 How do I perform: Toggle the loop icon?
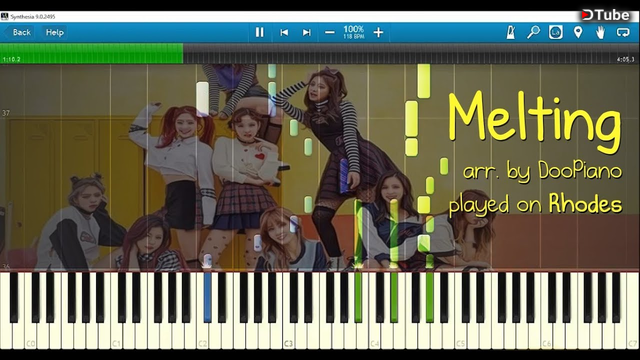click(x=623, y=32)
